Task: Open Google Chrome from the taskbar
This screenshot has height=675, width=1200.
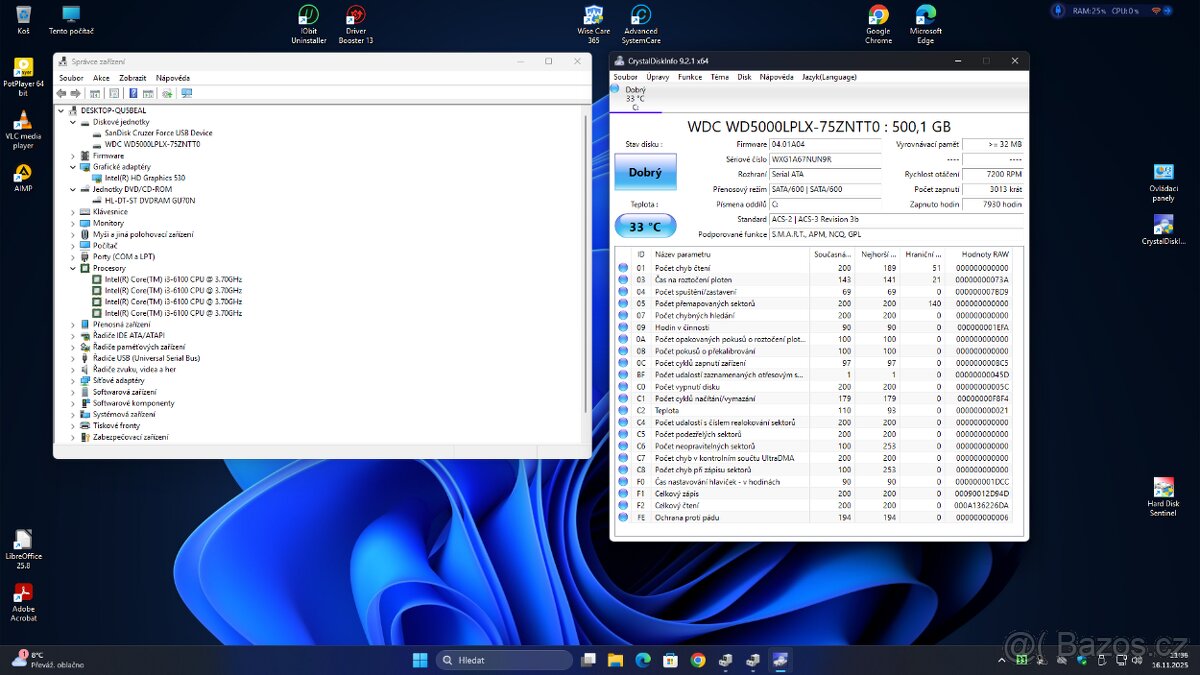Action: tap(698, 660)
